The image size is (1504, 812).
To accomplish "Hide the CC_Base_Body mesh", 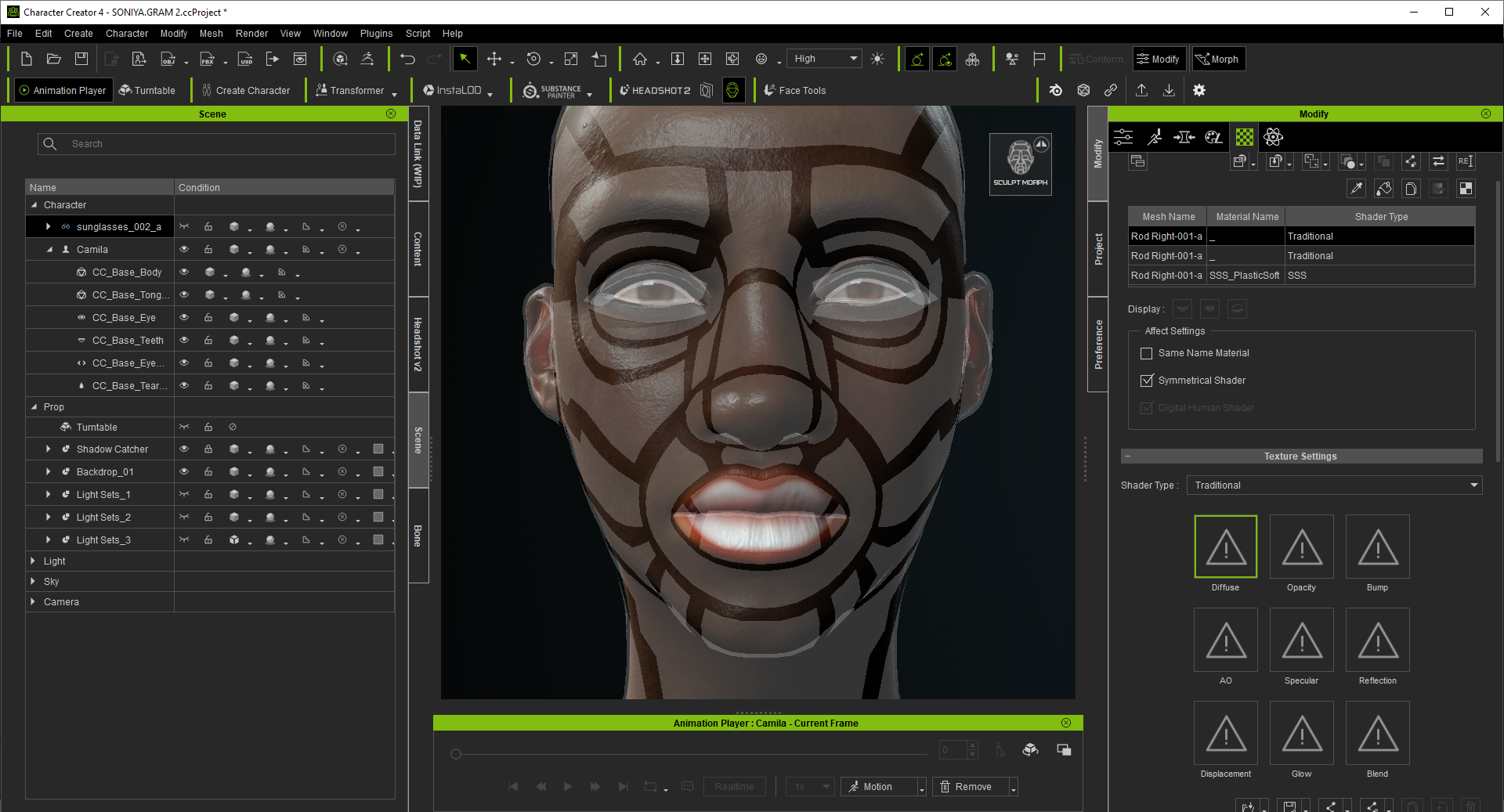I will point(184,272).
